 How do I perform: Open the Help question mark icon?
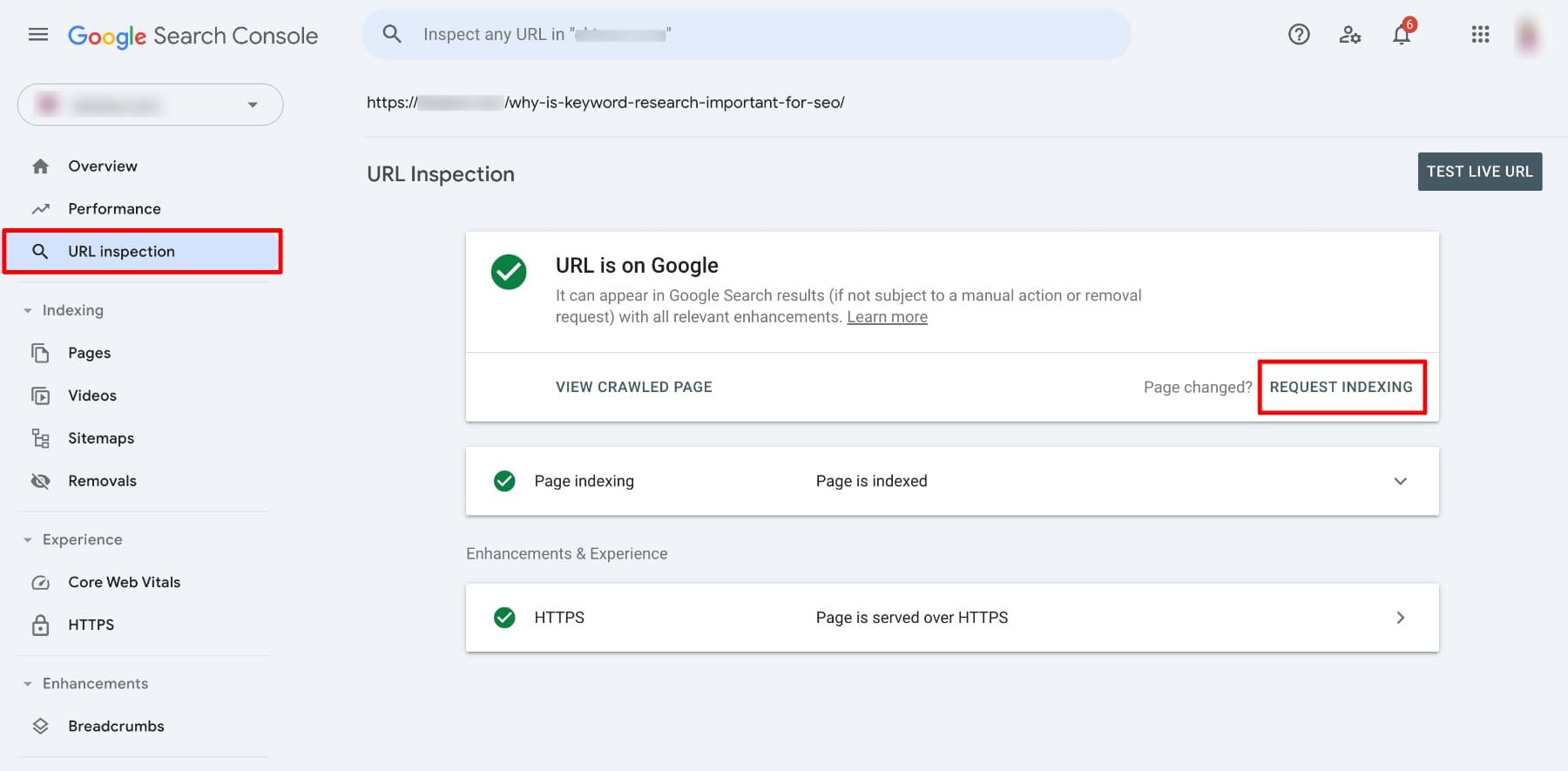(1299, 35)
